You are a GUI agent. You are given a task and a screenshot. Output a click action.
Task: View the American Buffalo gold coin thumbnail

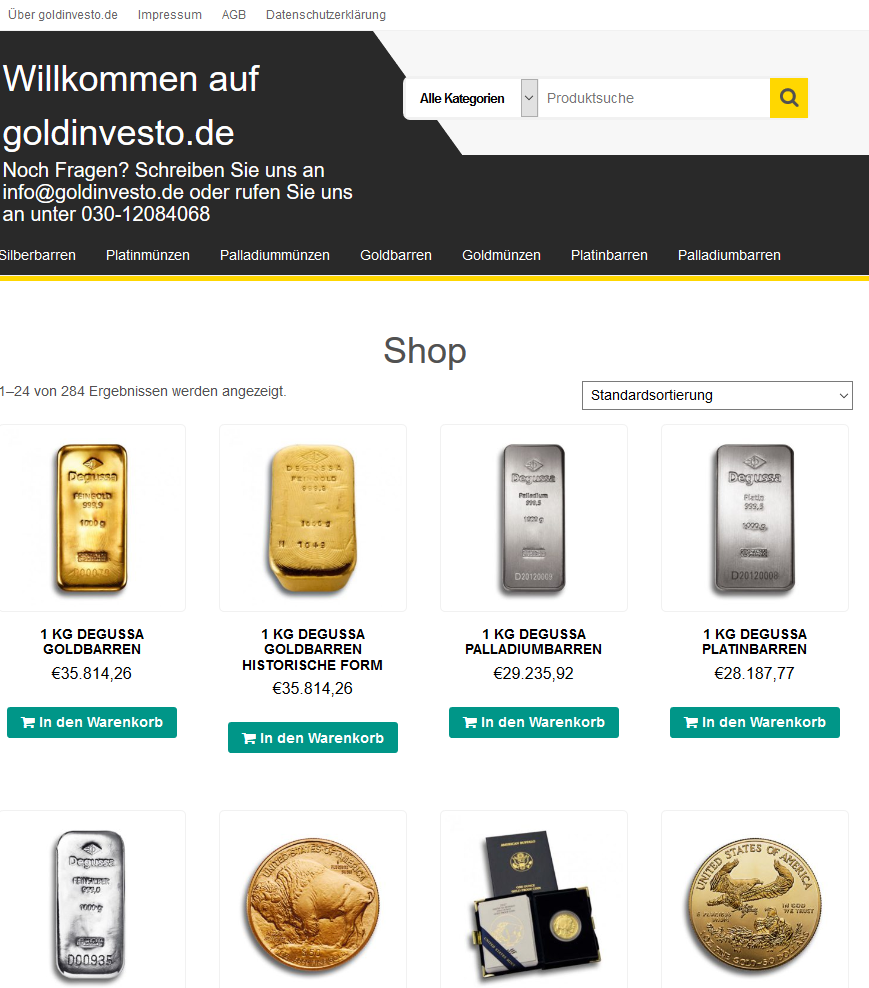coord(313,904)
